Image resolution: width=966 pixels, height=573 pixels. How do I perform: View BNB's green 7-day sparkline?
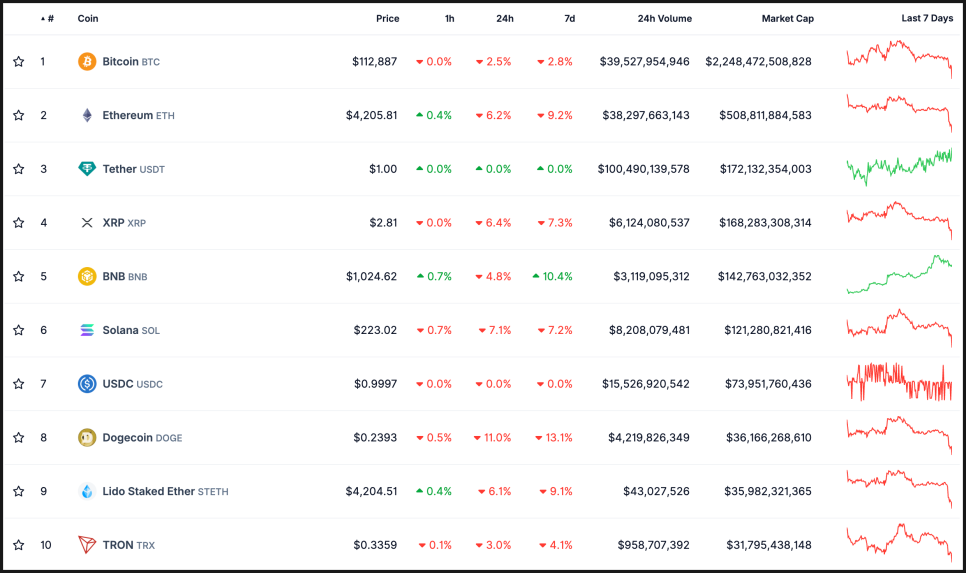tap(899, 274)
